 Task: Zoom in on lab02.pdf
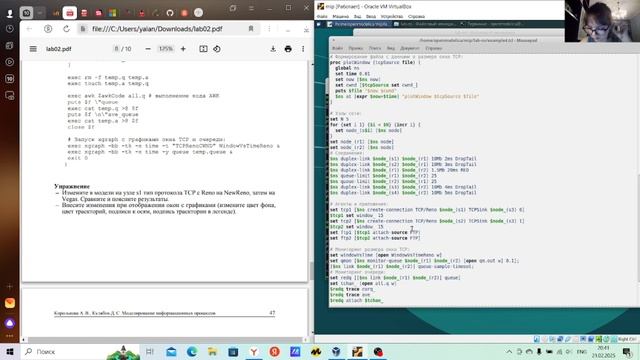tap(183, 49)
